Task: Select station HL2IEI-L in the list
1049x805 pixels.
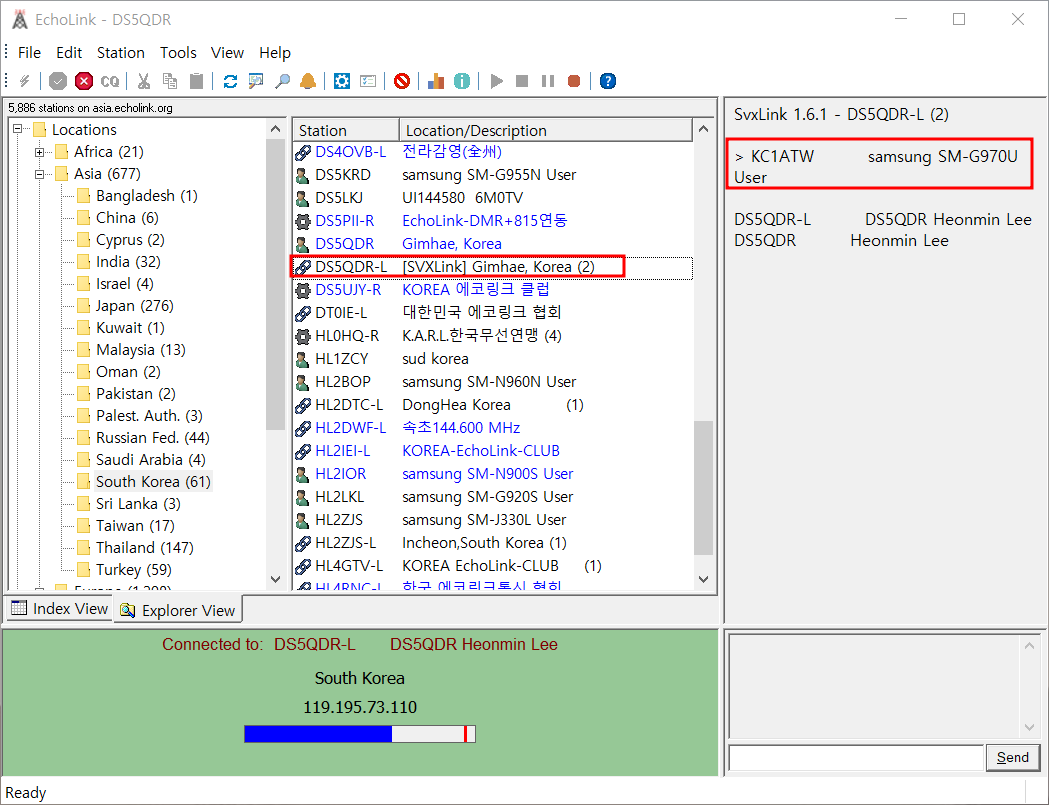Action: (x=492, y=451)
